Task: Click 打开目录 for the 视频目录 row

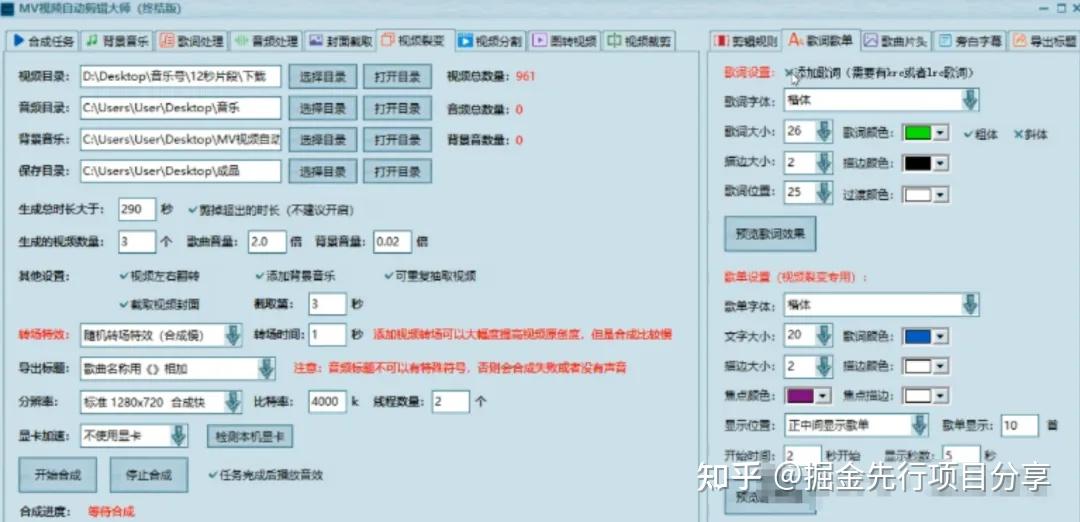Action: (x=397, y=76)
